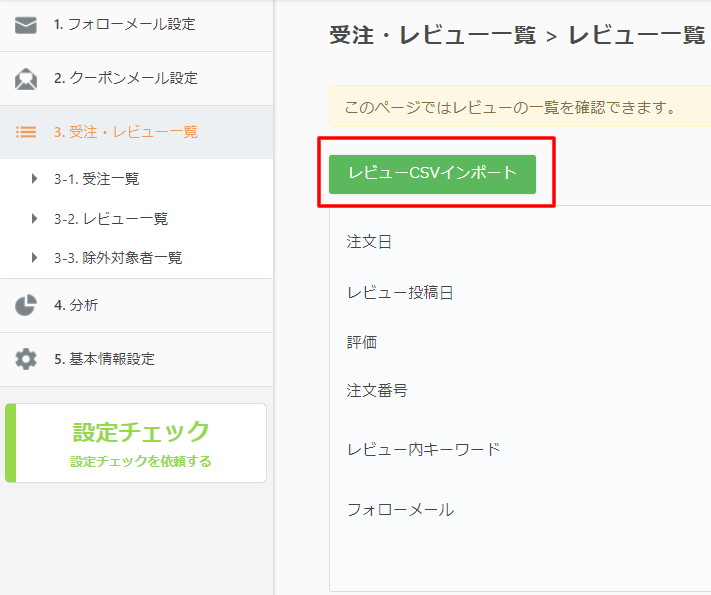
Task: Expand the arrow next to 3-3. 除外対象者一覧
Action: (34, 258)
